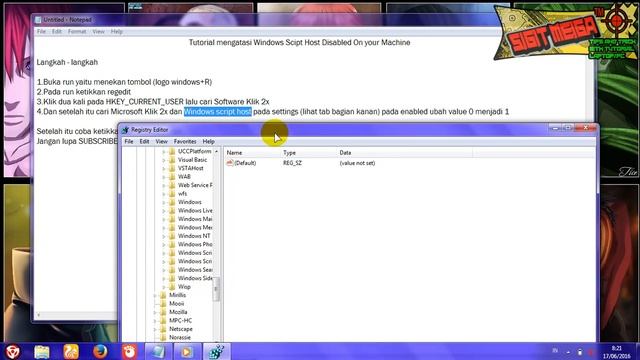This screenshot has width=640, height=360.
Task: Open Registry Editor File menu
Action: coord(129,142)
